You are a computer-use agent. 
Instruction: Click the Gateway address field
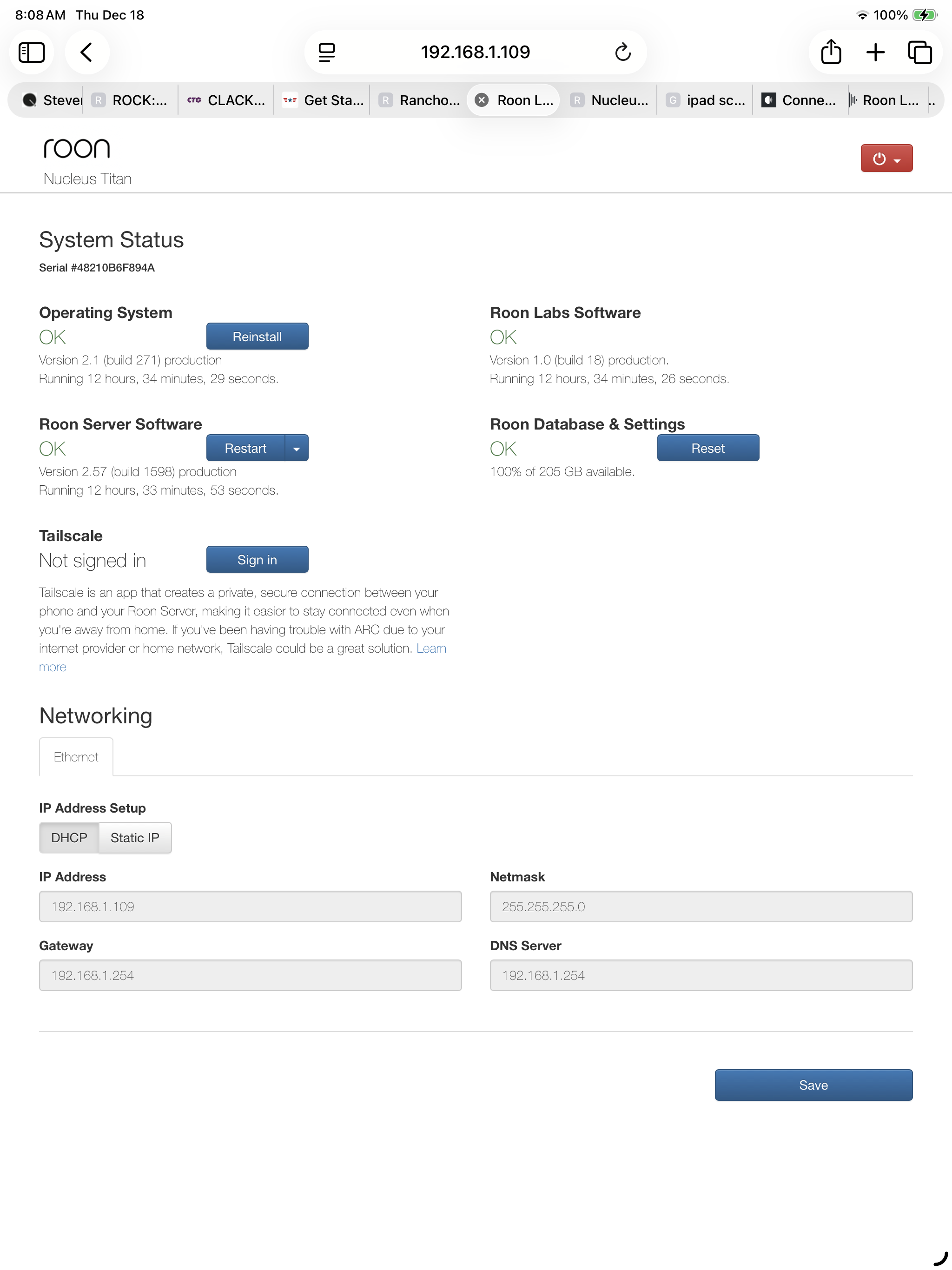250,975
